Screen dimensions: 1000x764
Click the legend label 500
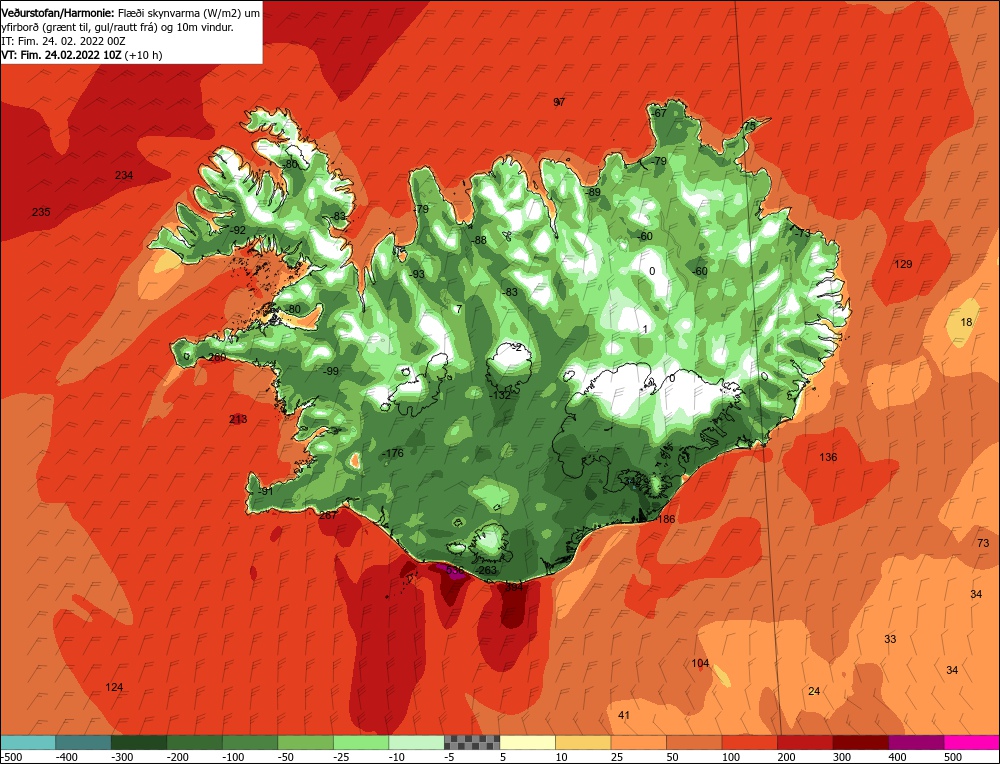click(x=954, y=757)
